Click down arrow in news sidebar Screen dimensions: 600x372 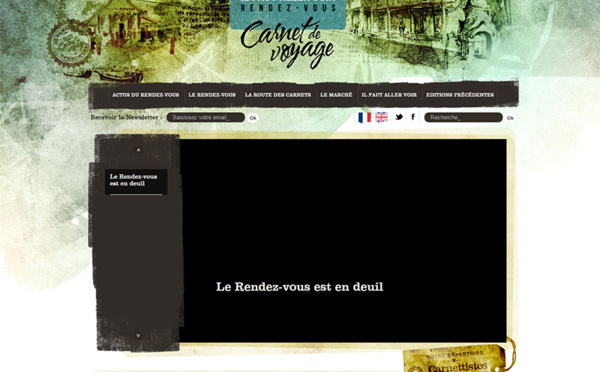[139, 336]
